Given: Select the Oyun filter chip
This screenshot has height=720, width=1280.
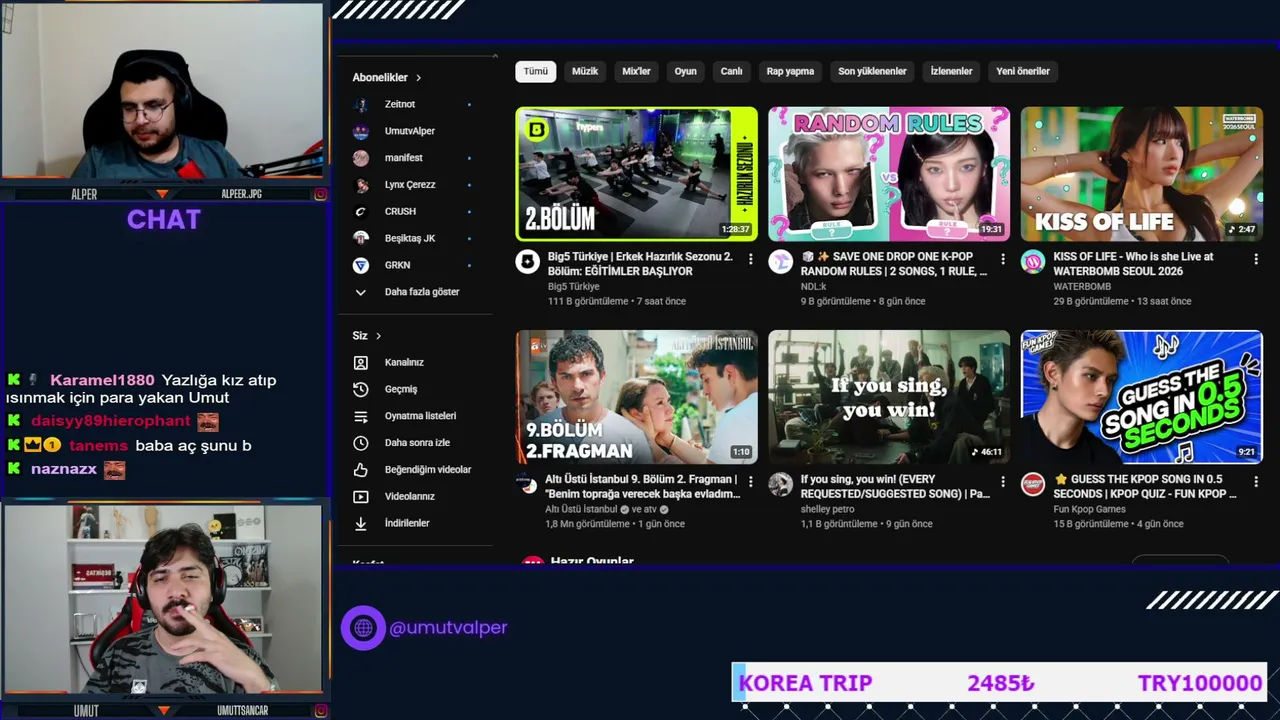Looking at the screenshot, I should 685,71.
